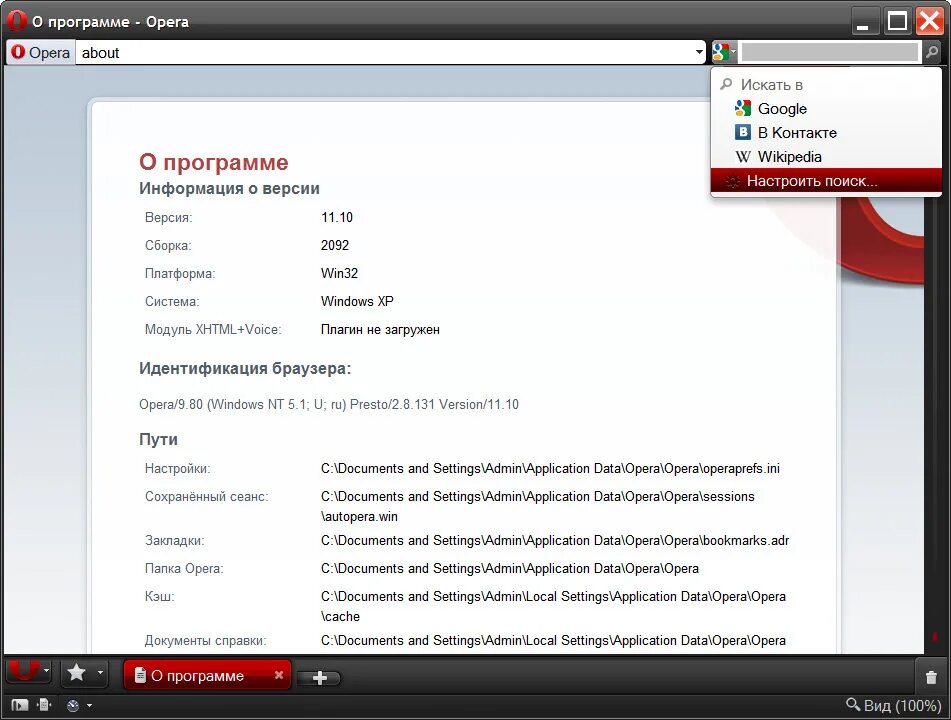Click the Opera/9.80 user agent string
The height and width of the screenshot is (720, 951).
(329, 404)
